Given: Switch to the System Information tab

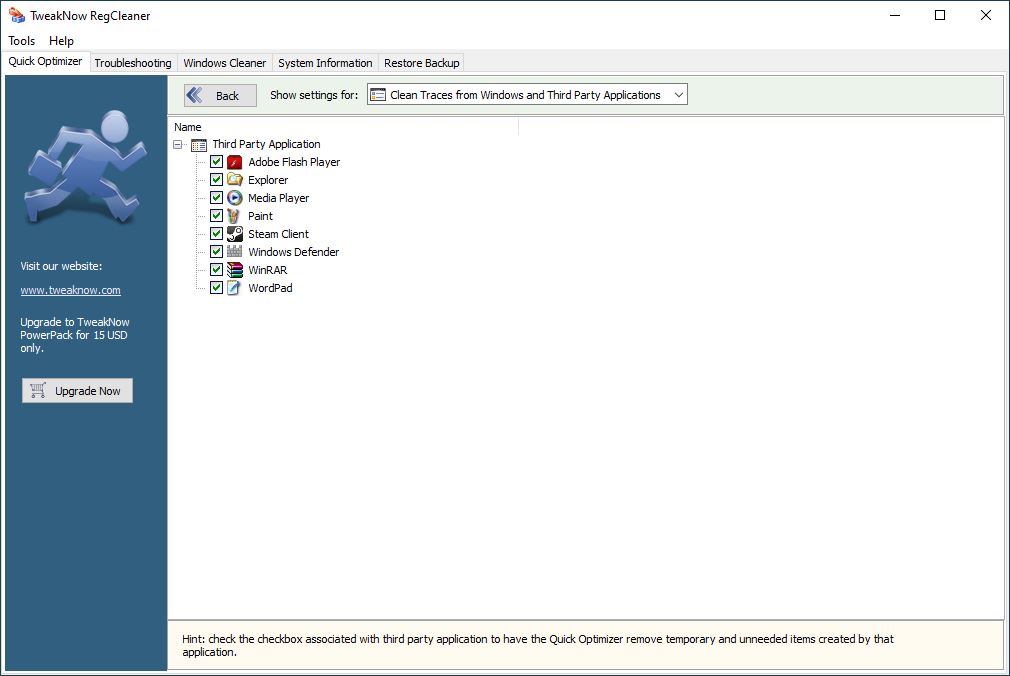Looking at the screenshot, I should pyautogui.click(x=325, y=63).
